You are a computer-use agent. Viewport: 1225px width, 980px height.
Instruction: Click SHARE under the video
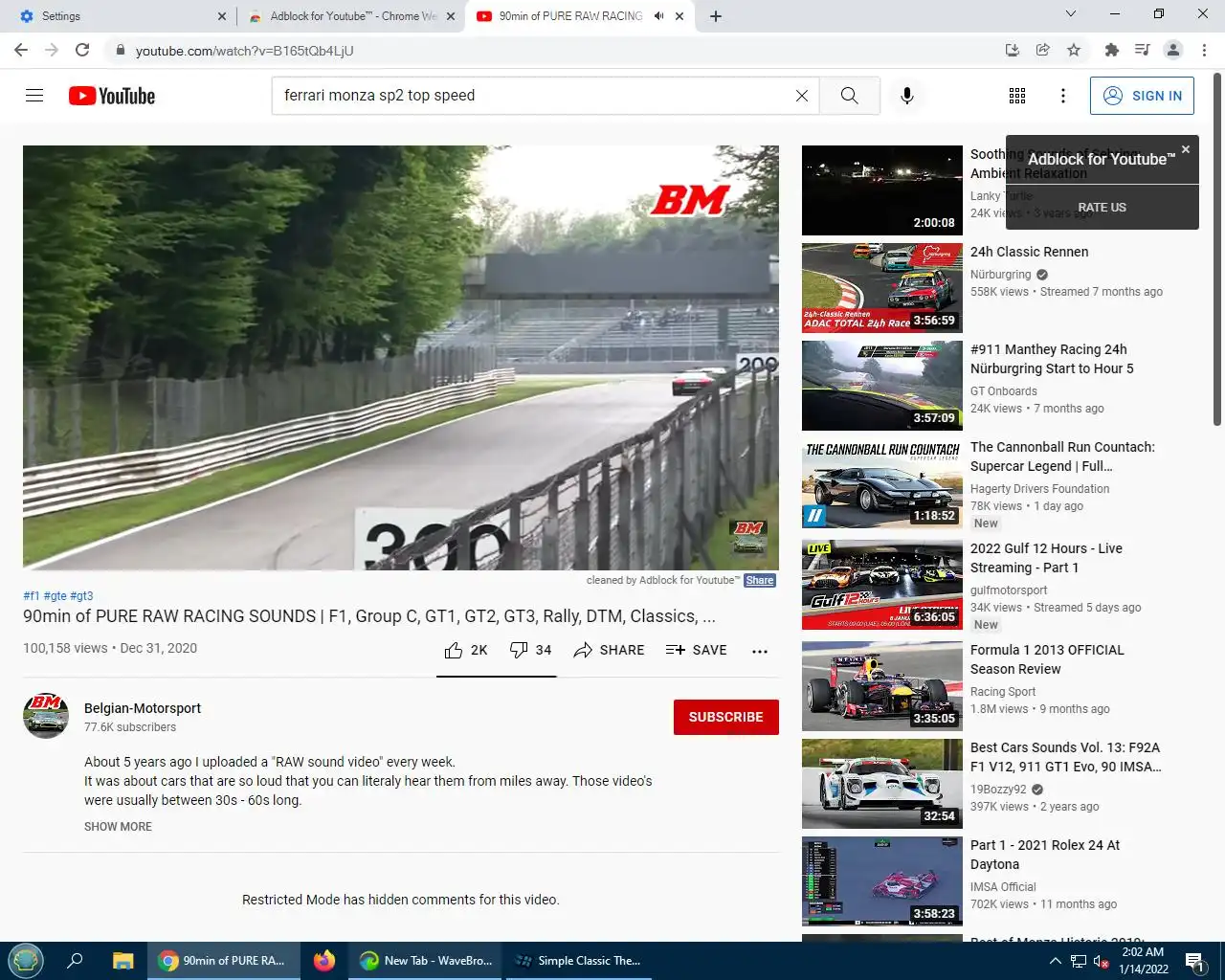coord(609,650)
